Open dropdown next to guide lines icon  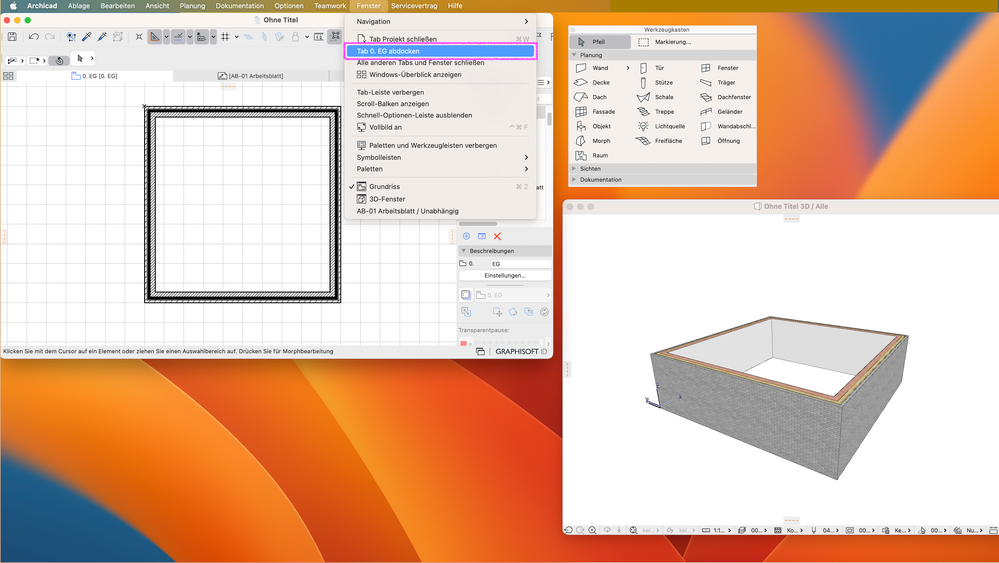[x=166, y=37]
